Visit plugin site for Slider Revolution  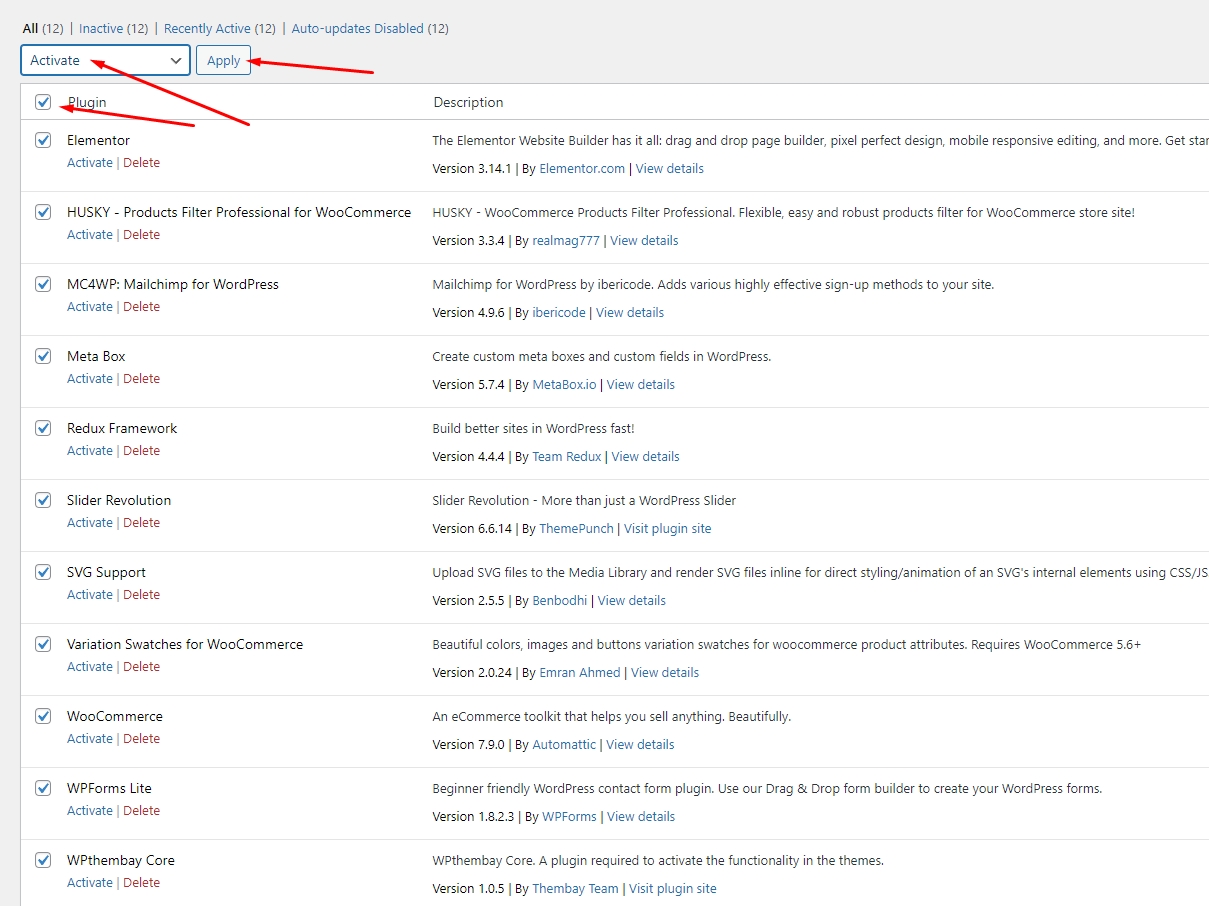pos(667,529)
